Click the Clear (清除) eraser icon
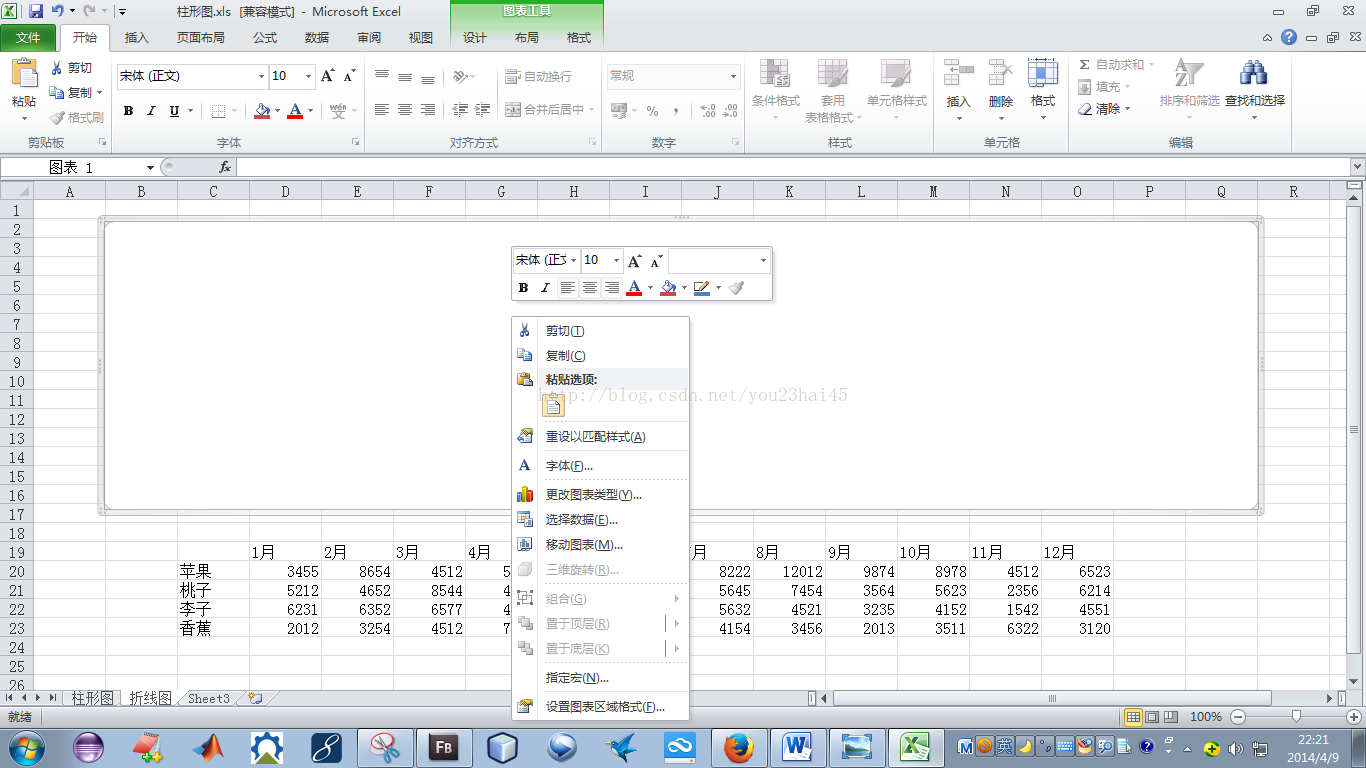 coord(1086,109)
